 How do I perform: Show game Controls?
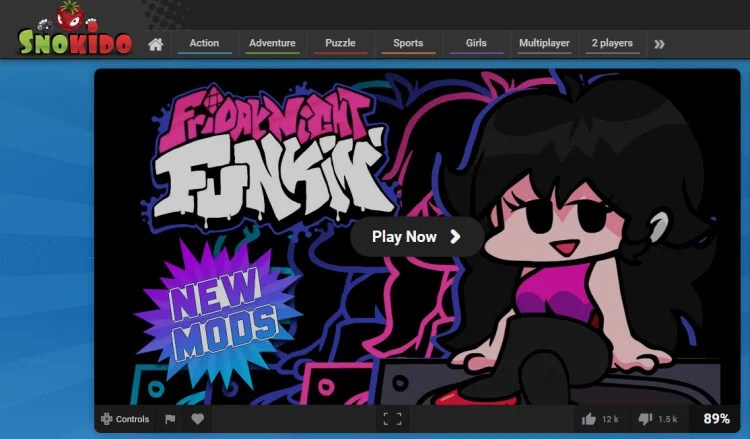tap(125, 419)
